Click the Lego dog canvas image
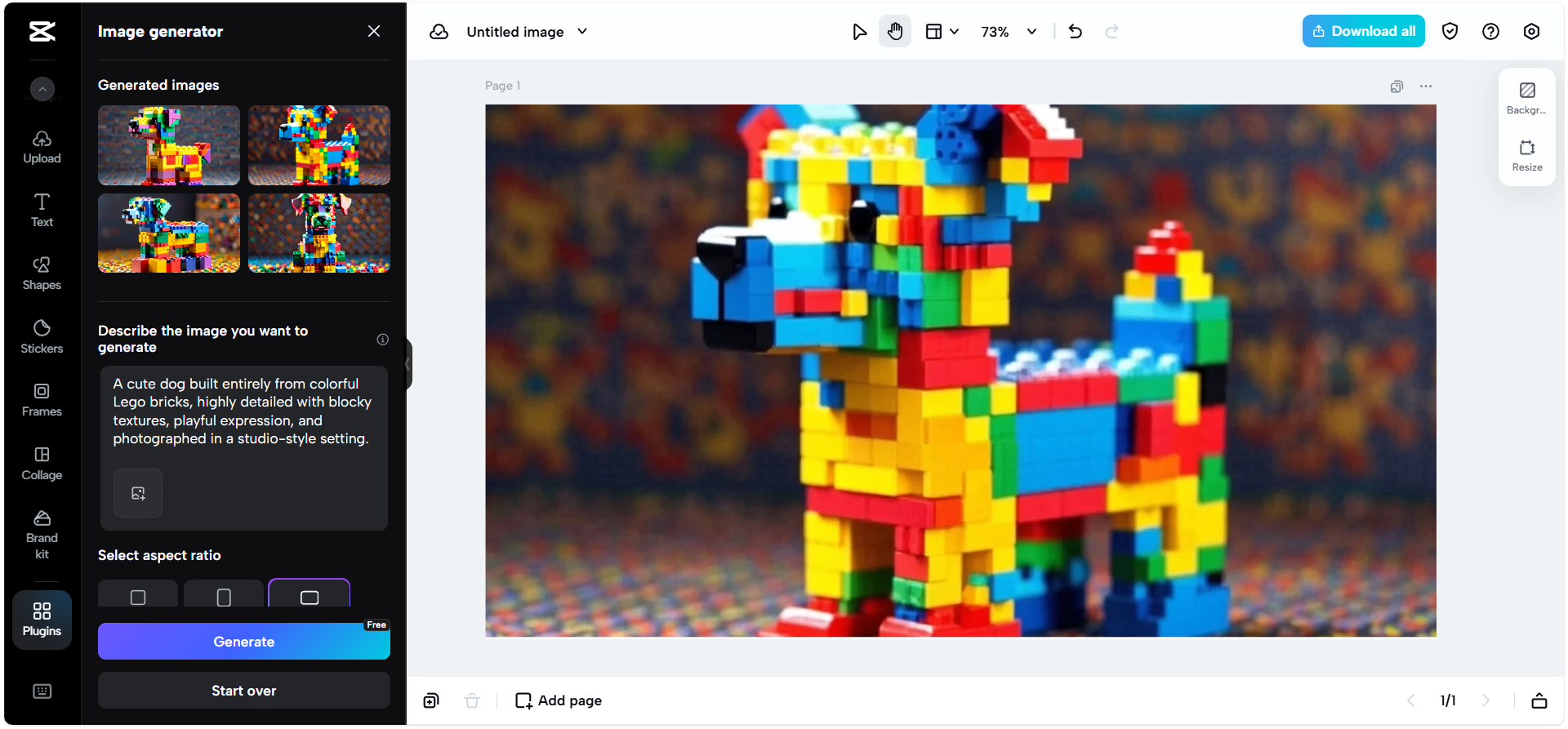This screenshot has width=1568, height=729. click(x=960, y=371)
